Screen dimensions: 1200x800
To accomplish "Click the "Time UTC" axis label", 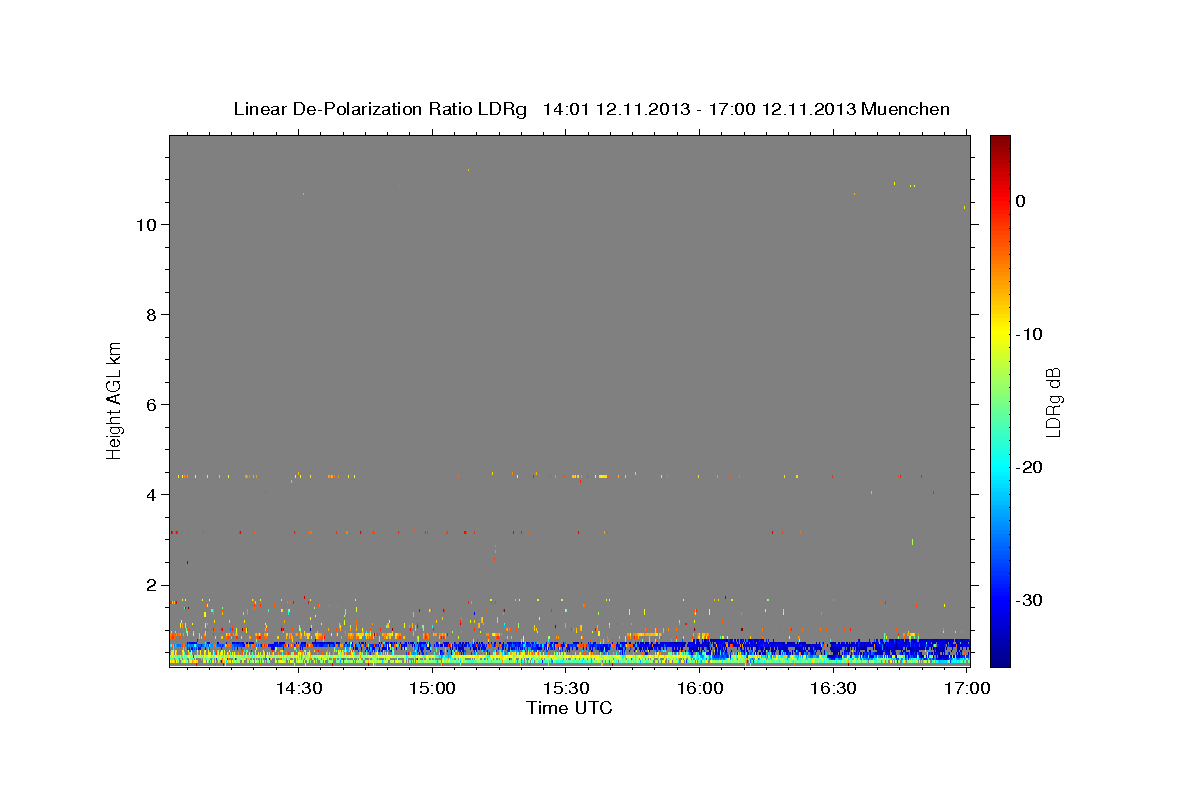I will (569, 708).
